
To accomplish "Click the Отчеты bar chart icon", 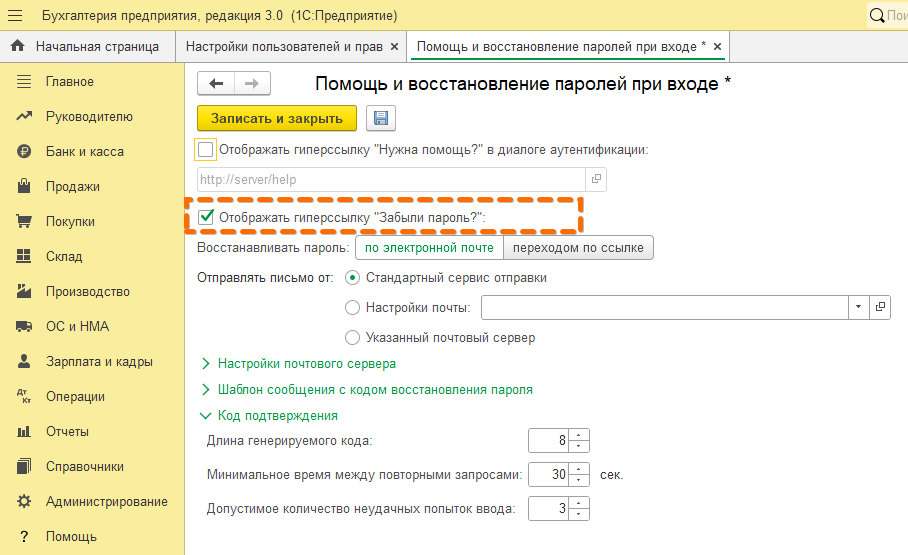I will (24, 431).
